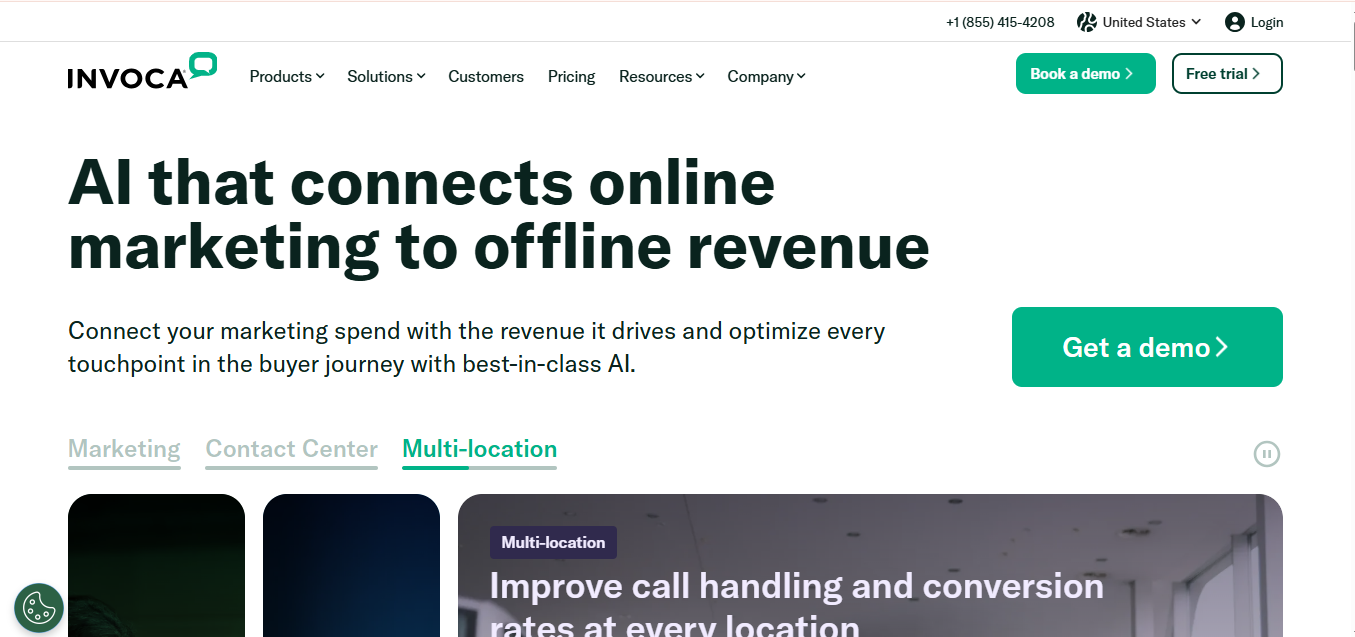Switch to Marketing tab
The width and height of the screenshot is (1355, 637).
(124, 449)
